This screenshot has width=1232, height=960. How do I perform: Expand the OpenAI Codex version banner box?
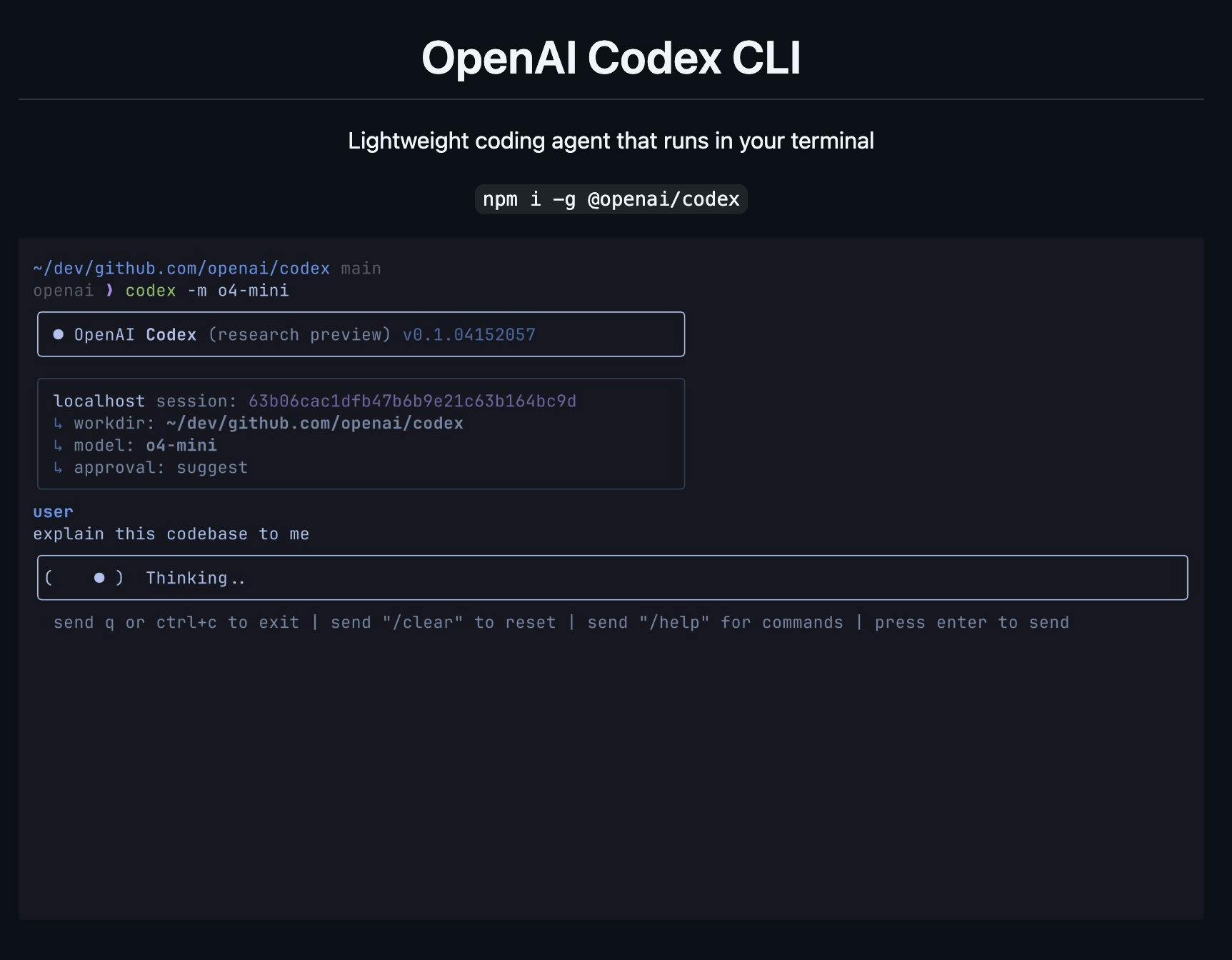click(360, 334)
